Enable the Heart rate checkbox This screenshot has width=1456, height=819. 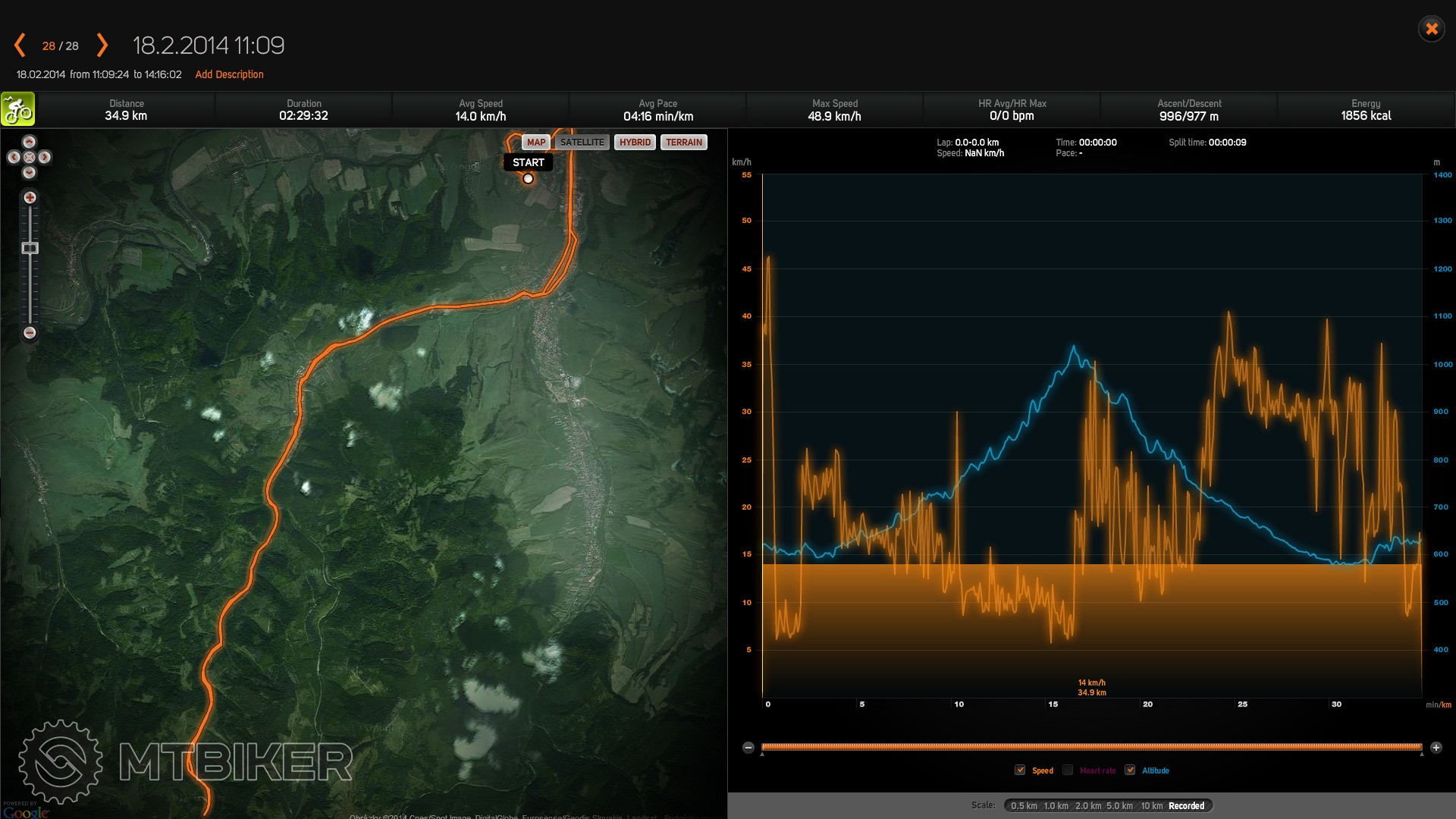point(1068,770)
